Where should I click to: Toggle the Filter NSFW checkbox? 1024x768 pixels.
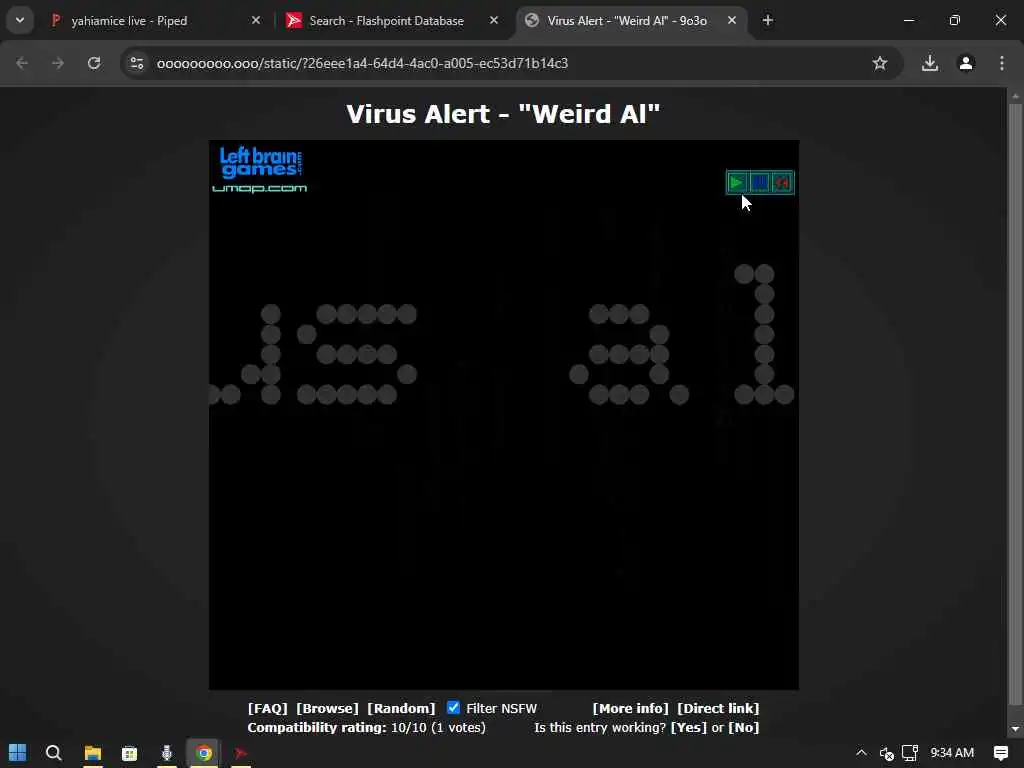(453, 708)
